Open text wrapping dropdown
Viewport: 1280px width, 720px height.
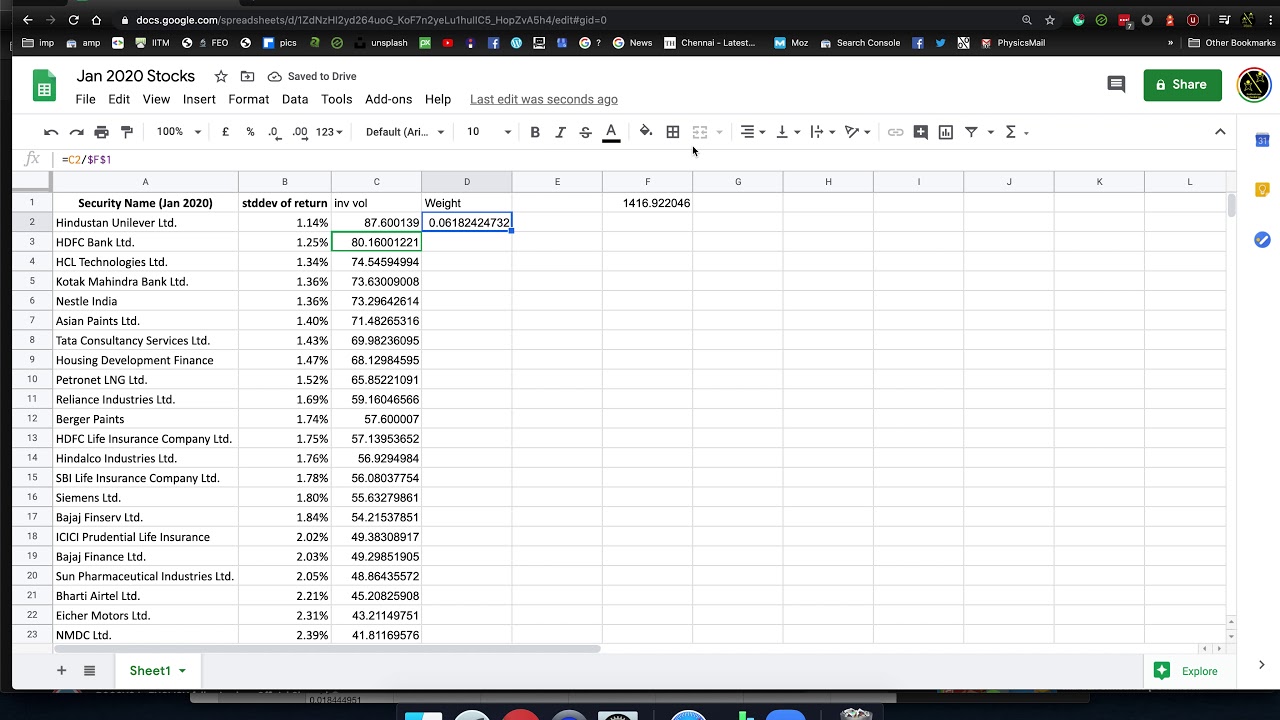(822, 132)
